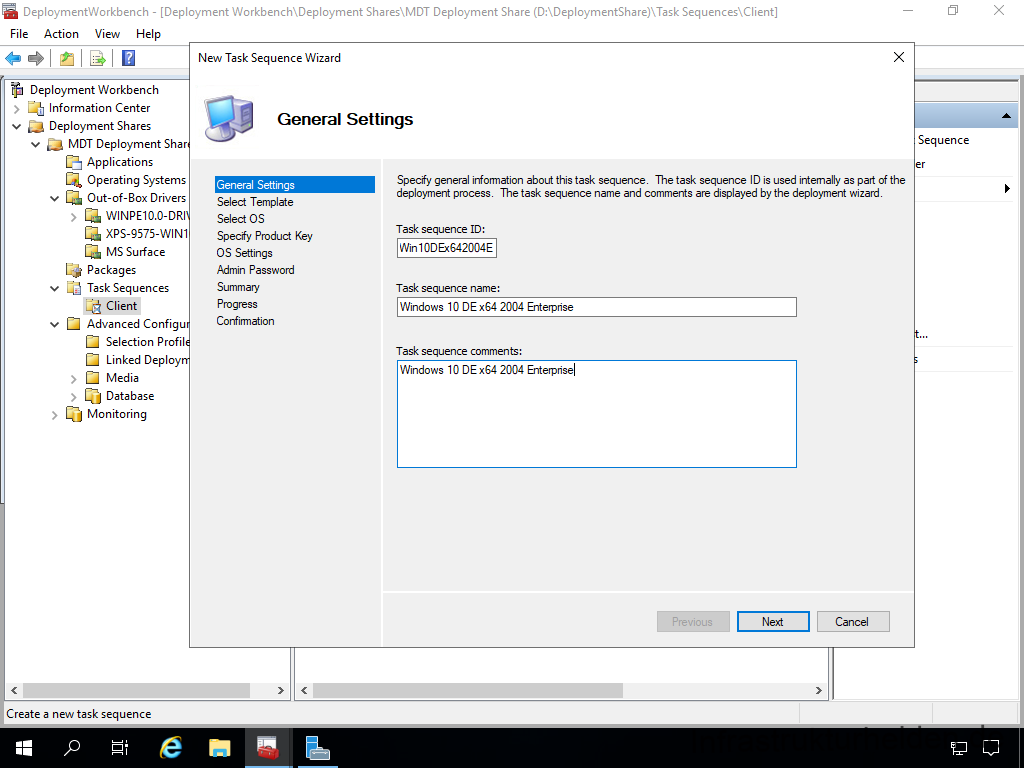1024x768 pixels.
Task: Collapse the Task Sequences node
Action: 55,289
